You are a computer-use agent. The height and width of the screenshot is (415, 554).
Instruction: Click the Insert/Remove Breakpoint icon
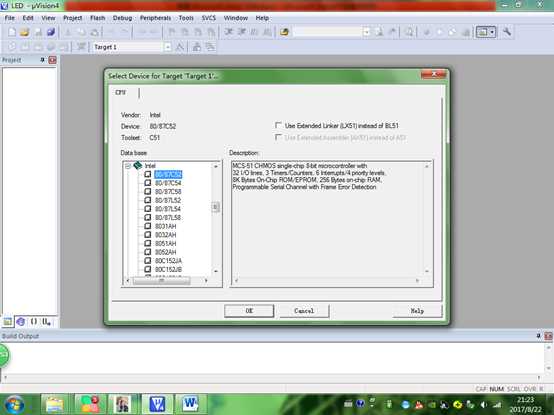click(x=427, y=32)
